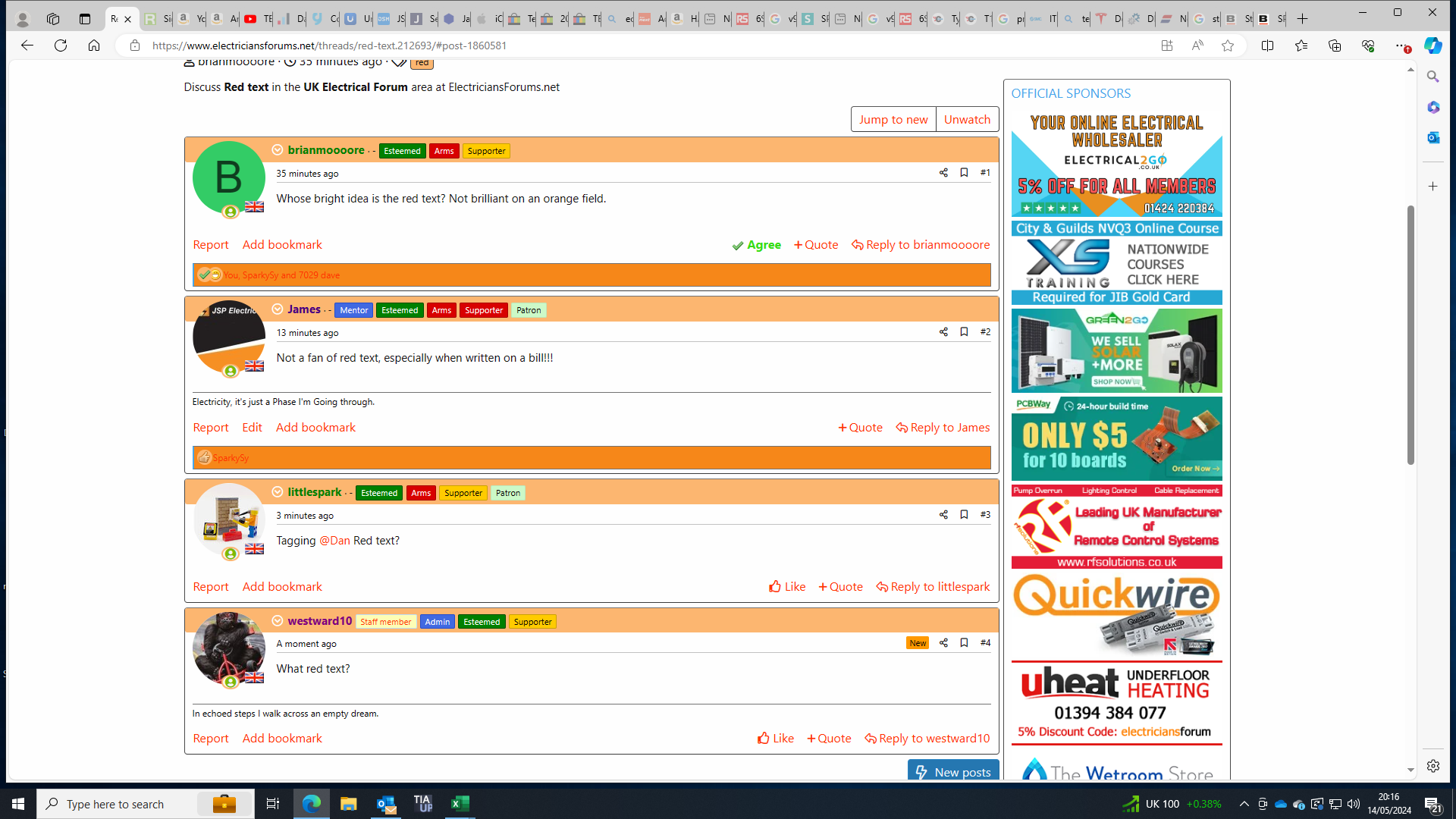Expand James's user menu chevron
The image size is (1456, 819).
pos(278,309)
